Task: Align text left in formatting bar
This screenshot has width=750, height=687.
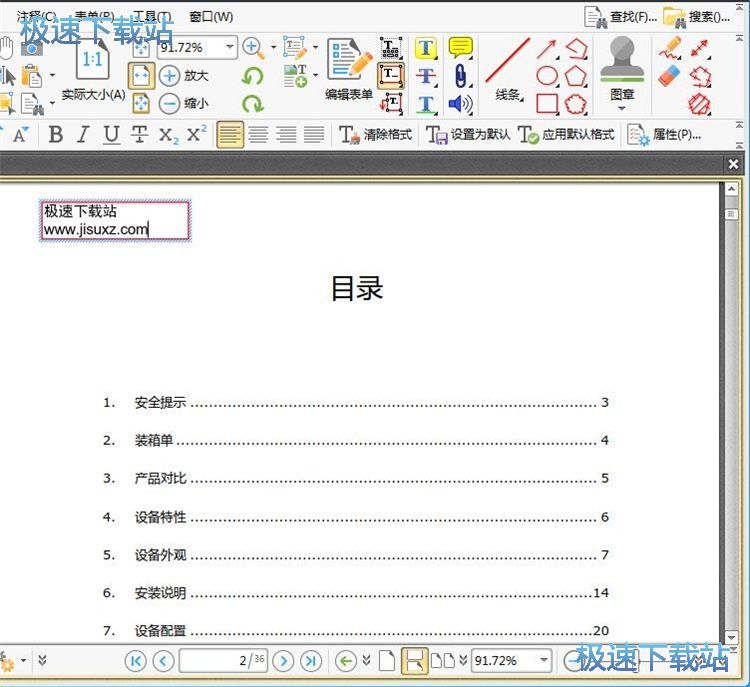Action: (230, 134)
